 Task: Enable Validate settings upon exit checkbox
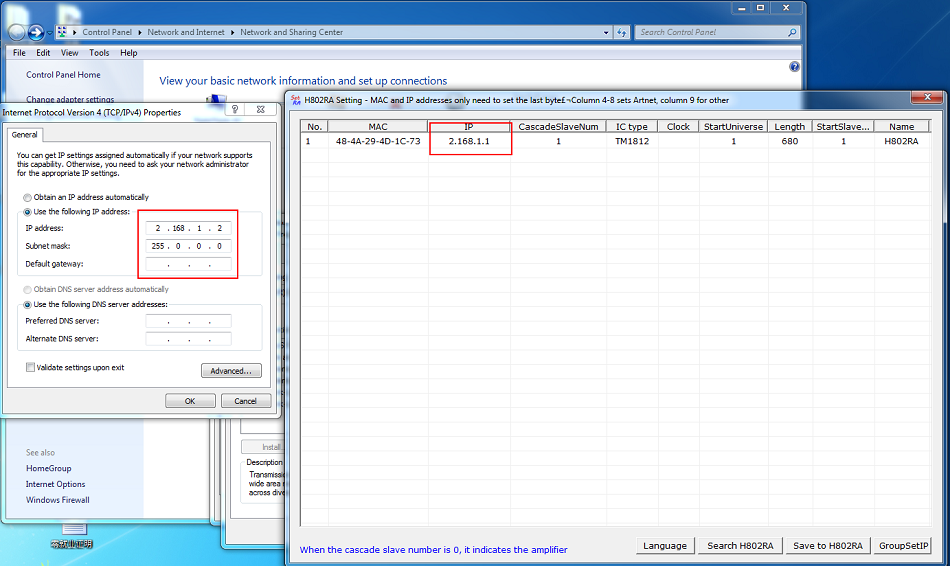point(30,367)
